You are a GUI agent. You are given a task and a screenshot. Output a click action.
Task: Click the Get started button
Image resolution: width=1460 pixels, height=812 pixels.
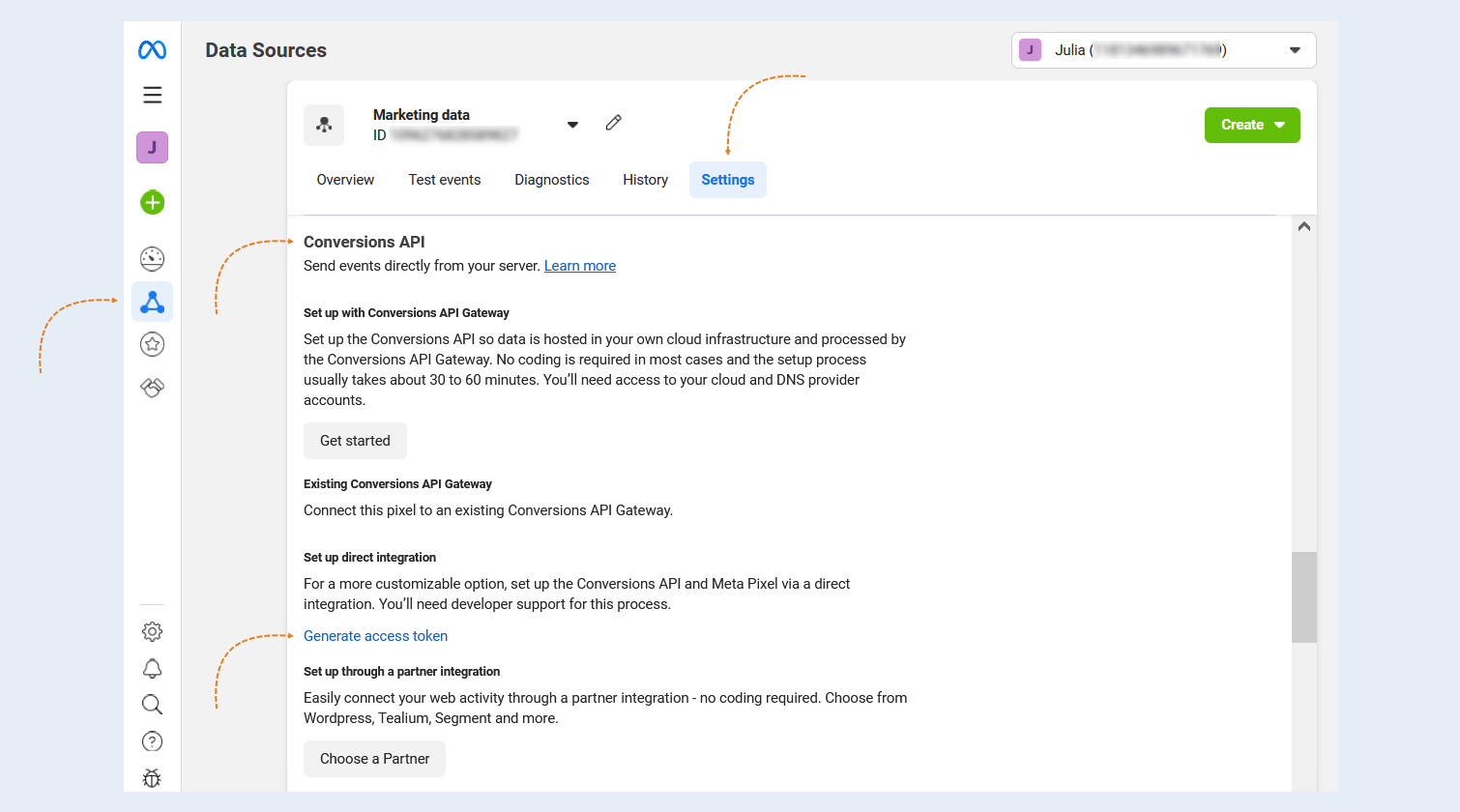[x=355, y=441]
